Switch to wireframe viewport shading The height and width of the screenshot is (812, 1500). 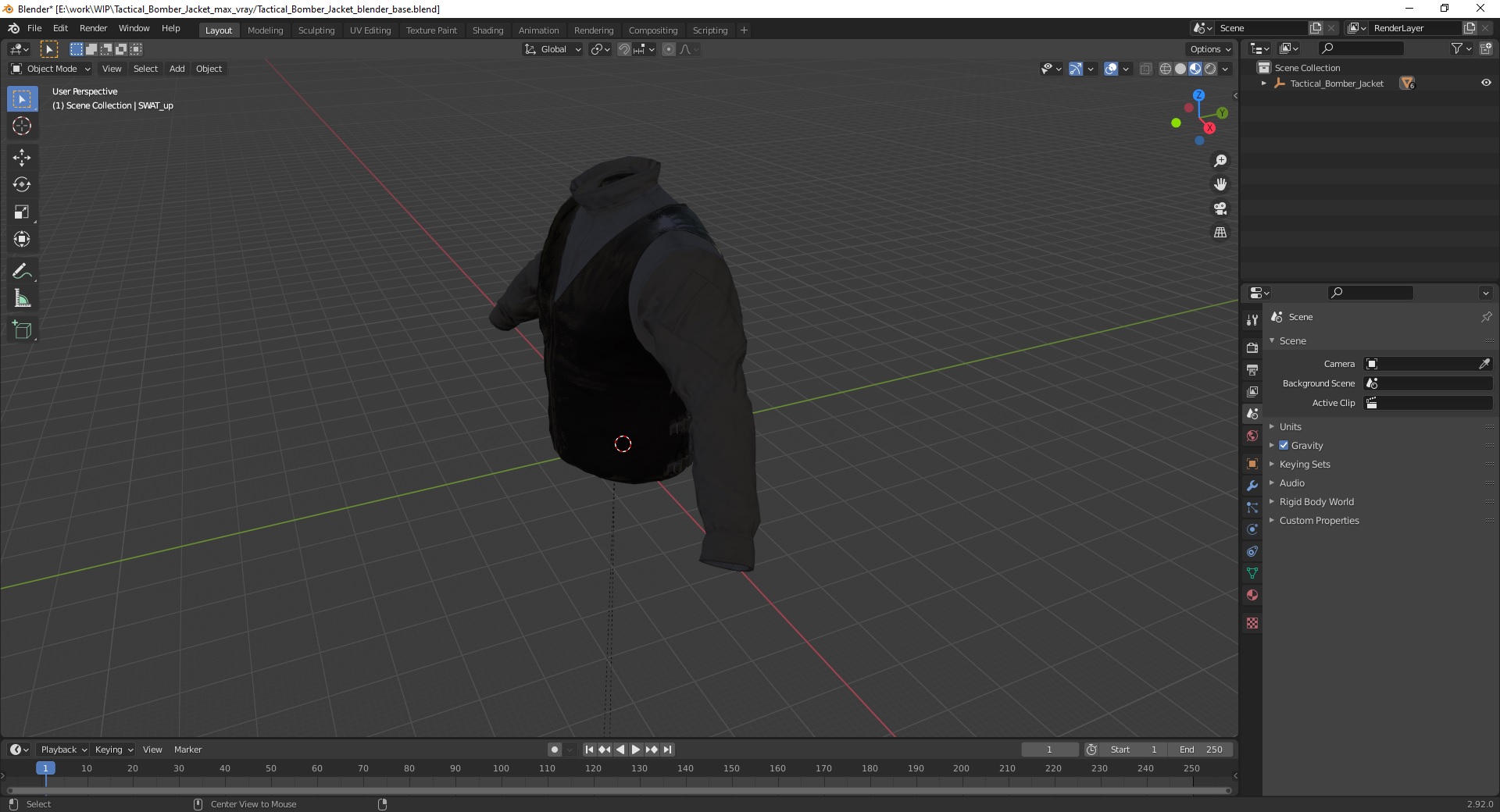coord(1166,69)
